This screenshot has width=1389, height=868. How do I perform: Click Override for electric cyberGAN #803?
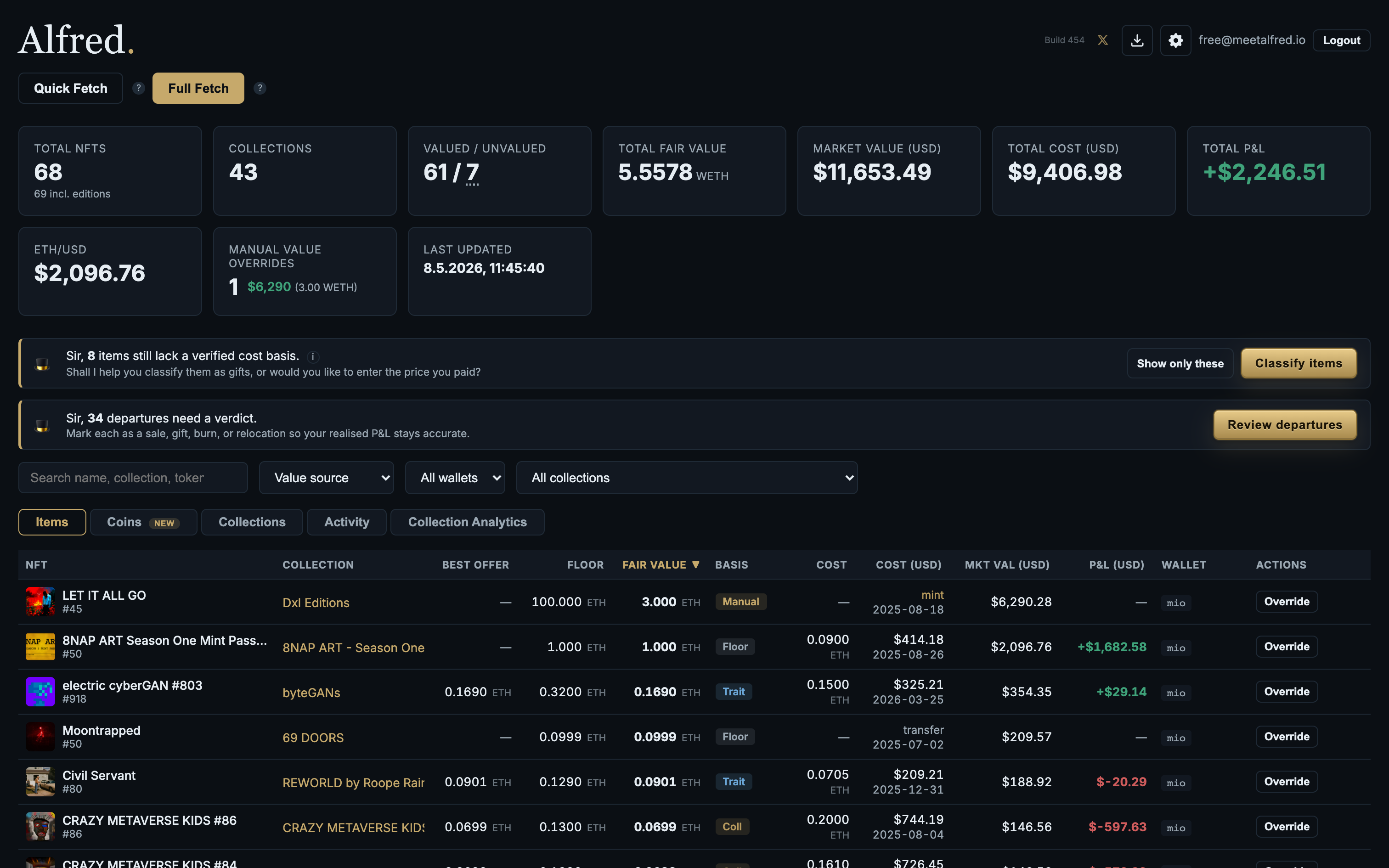click(1286, 692)
